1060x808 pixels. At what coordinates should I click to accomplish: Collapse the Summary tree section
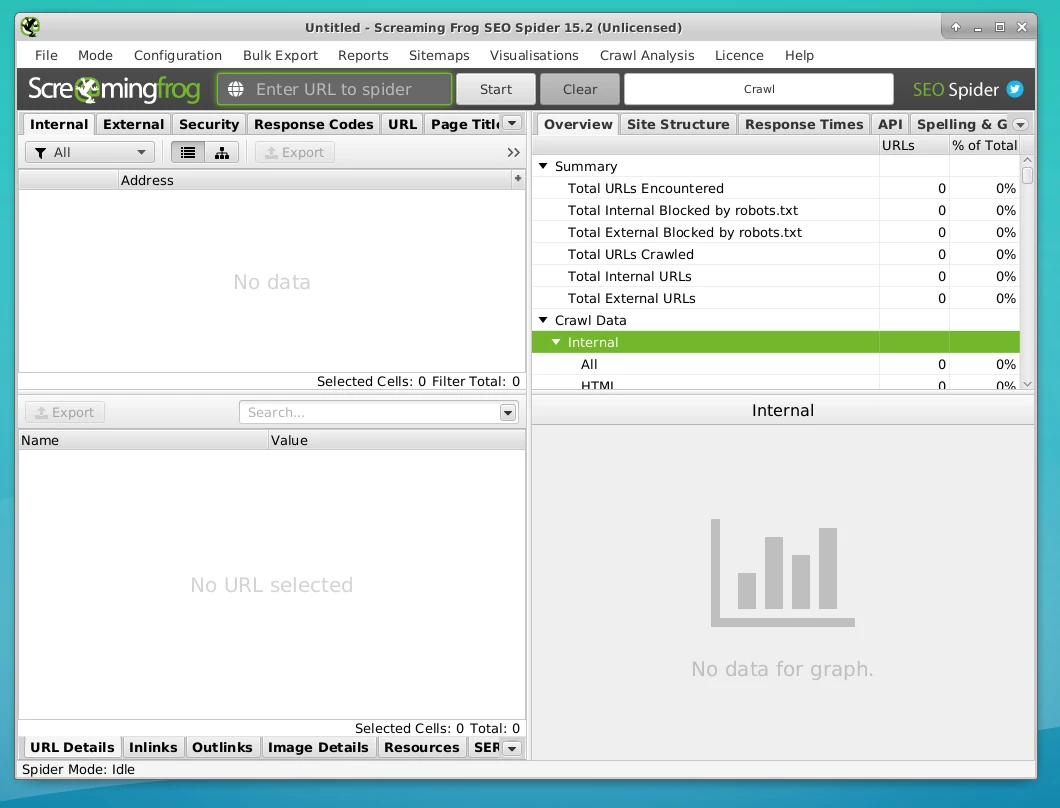(x=544, y=167)
